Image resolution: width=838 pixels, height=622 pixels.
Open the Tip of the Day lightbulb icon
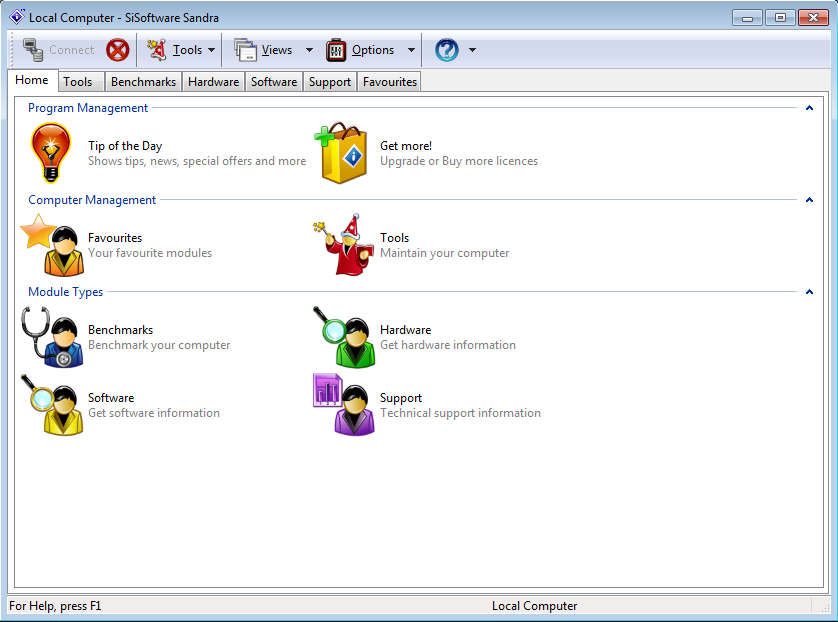(51, 153)
